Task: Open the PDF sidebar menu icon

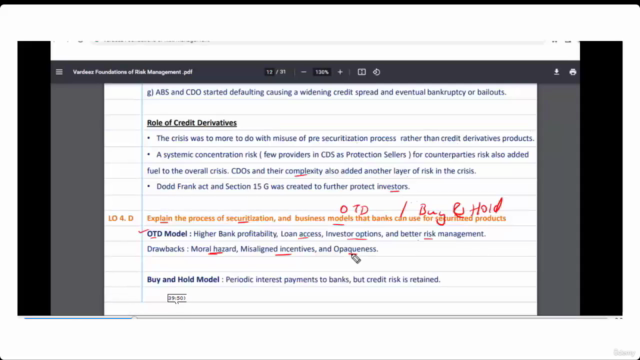Action: tap(59, 72)
